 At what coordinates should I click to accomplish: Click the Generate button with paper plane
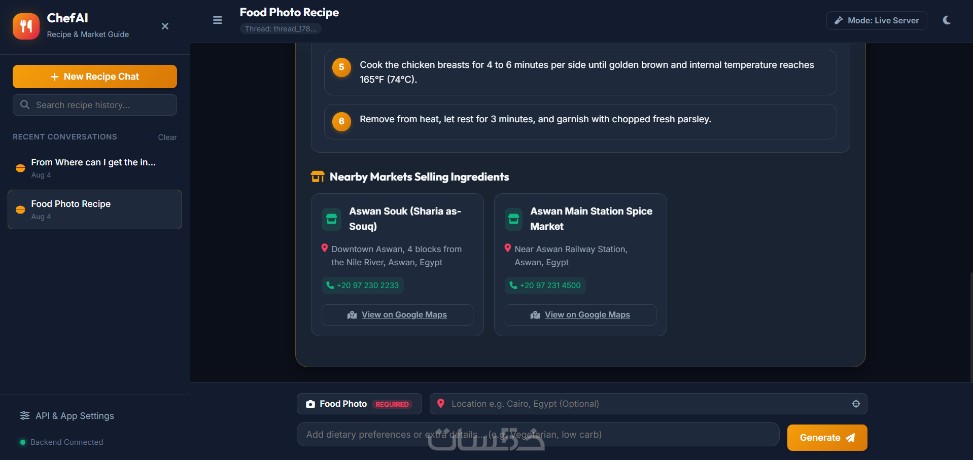click(827, 438)
